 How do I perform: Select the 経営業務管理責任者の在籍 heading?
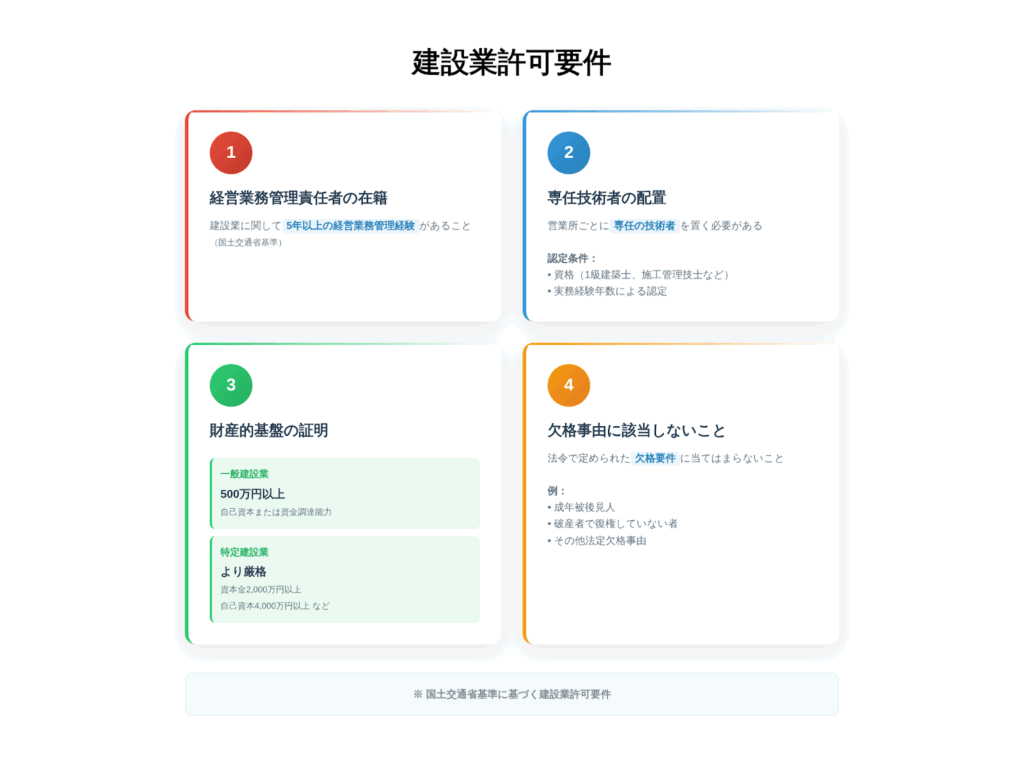tap(298, 198)
